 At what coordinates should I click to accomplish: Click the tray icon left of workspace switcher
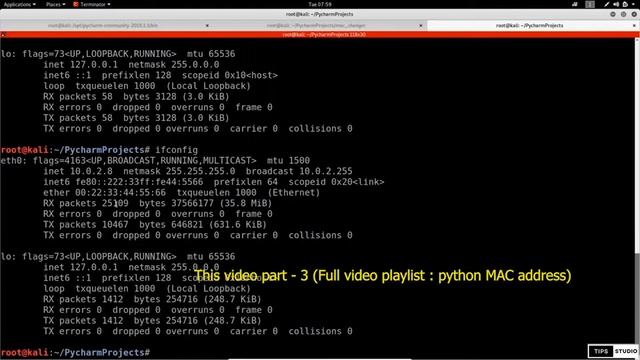point(575,4)
